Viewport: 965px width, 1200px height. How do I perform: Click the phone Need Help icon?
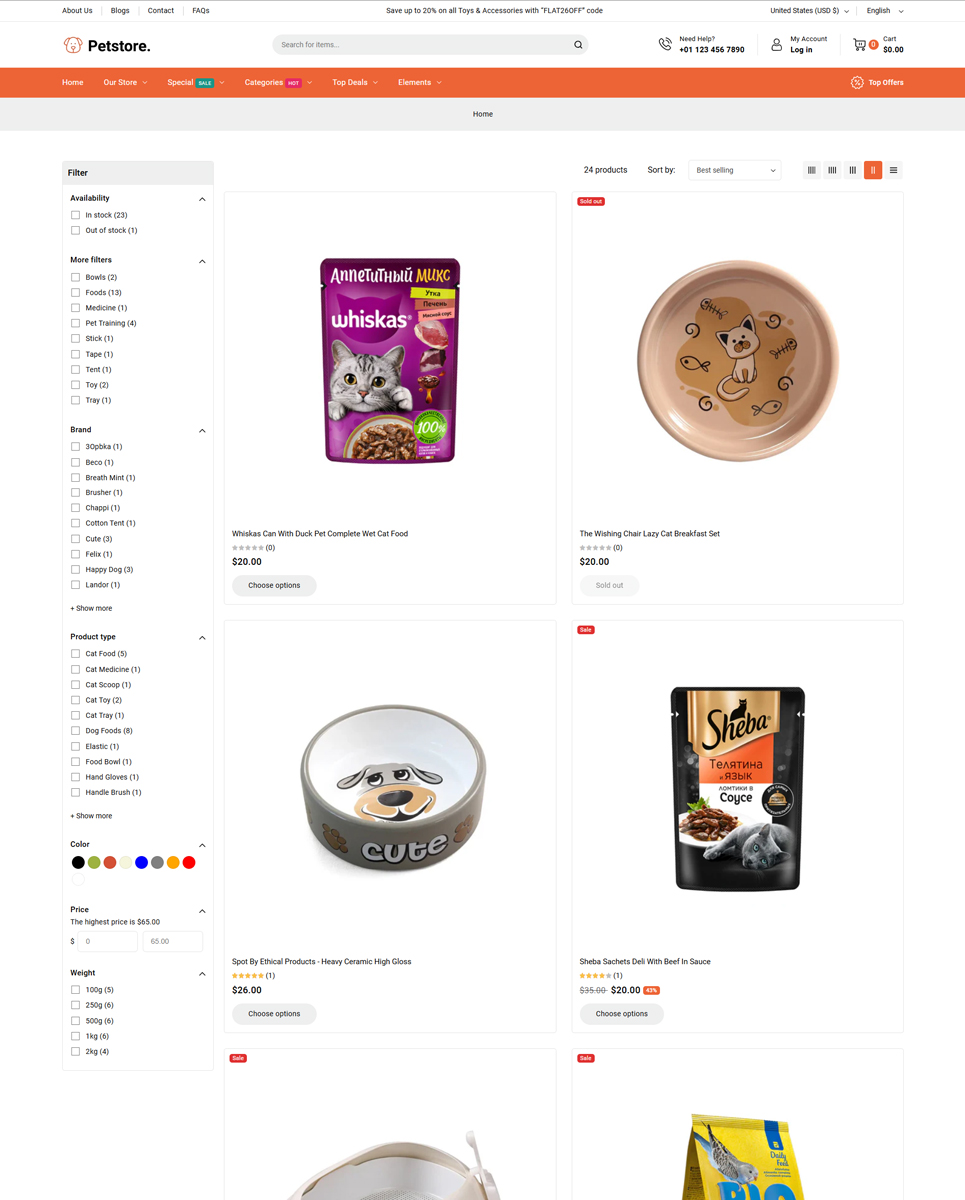pos(665,44)
